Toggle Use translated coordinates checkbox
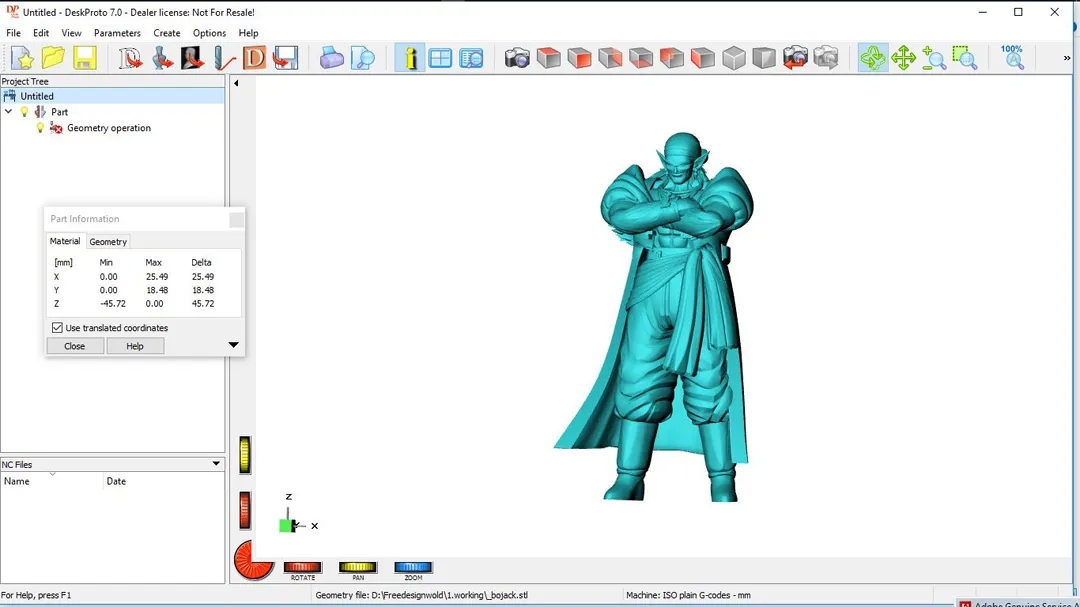 click(x=57, y=328)
